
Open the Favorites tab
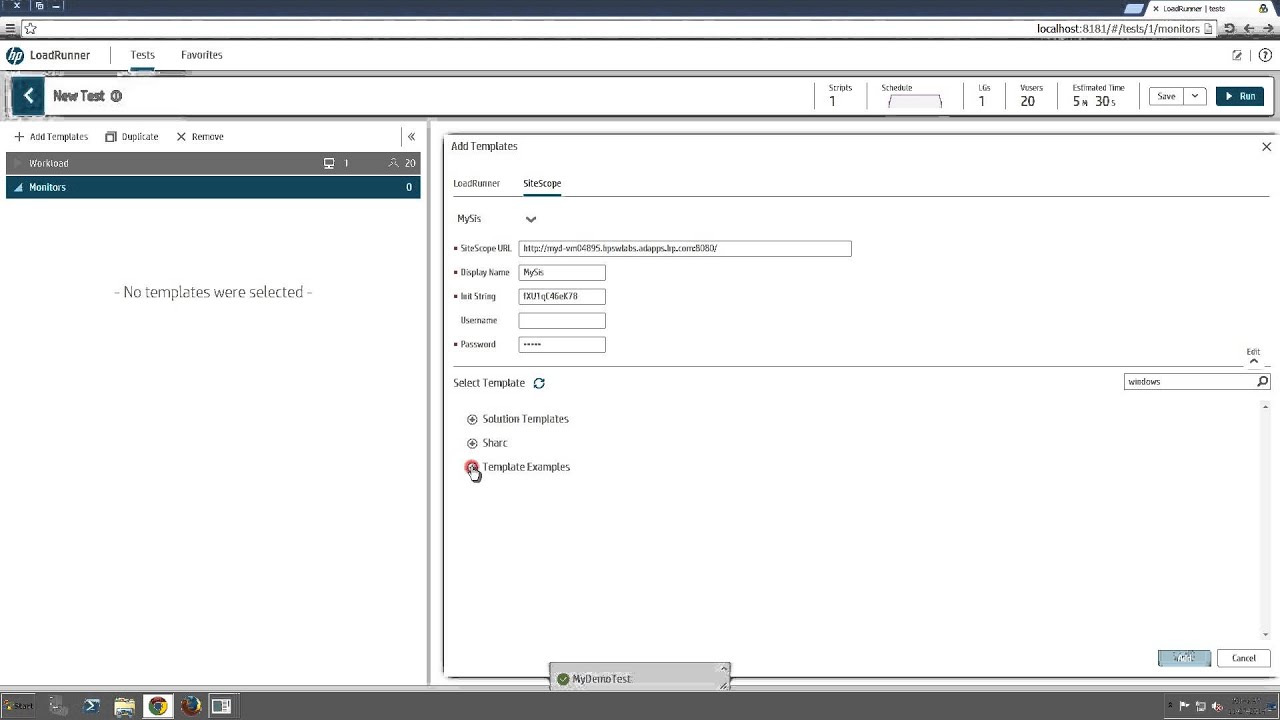[202, 56]
